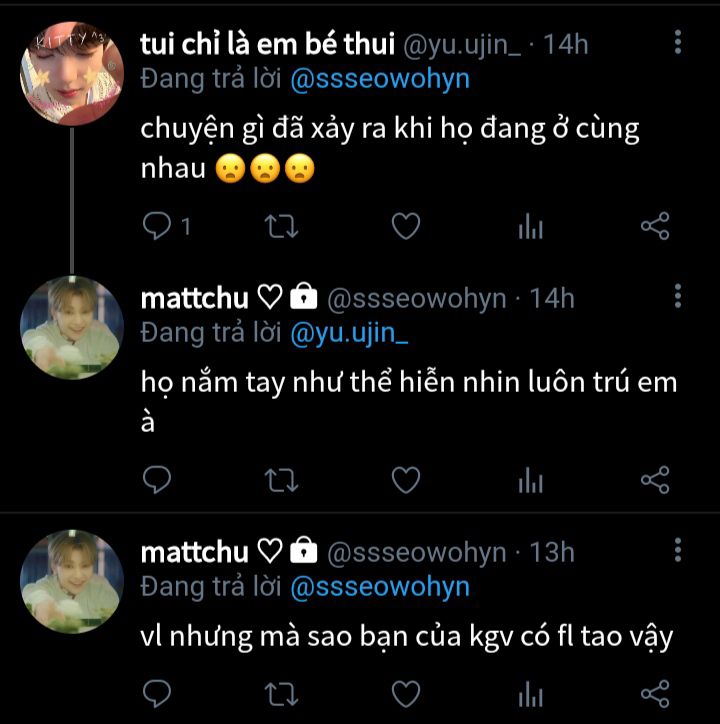Open mattchu avatar on middle tweet
This screenshot has width=720, height=724.
72,327
